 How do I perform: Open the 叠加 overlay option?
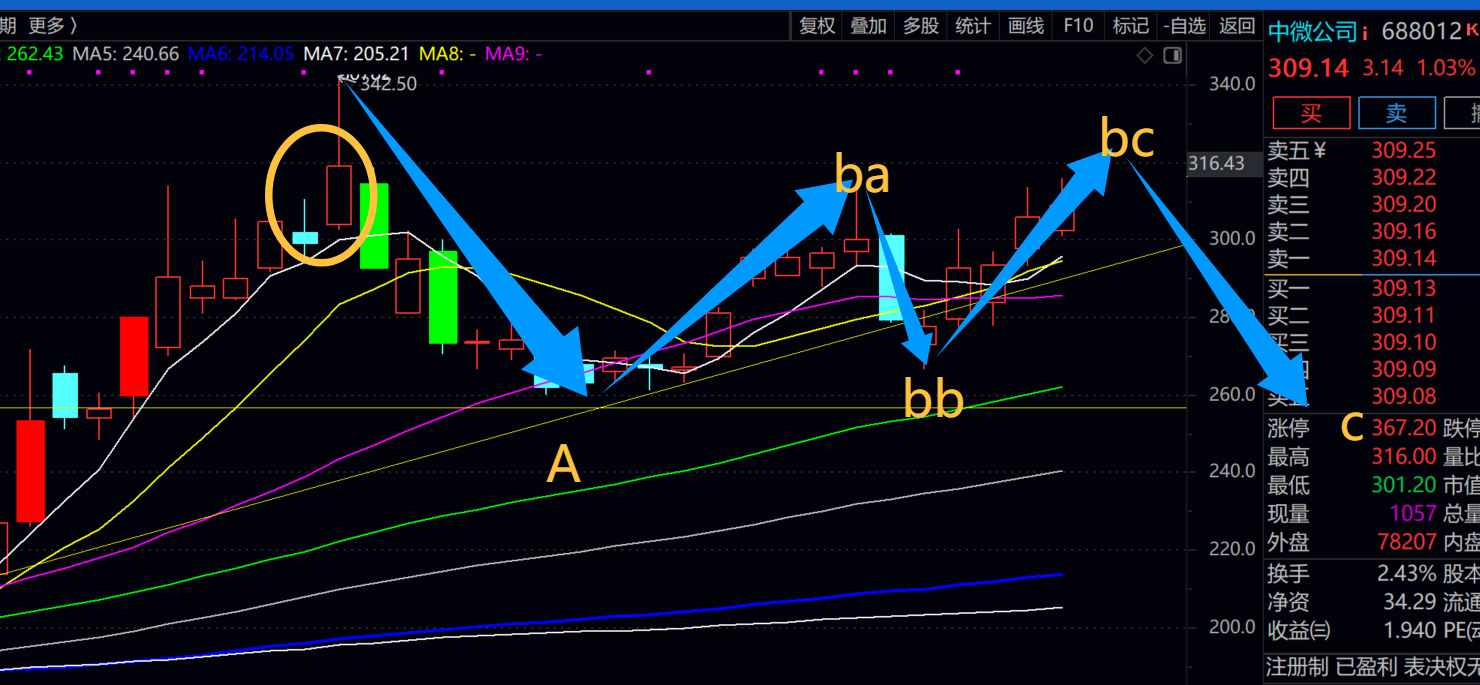[x=868, y=27]
